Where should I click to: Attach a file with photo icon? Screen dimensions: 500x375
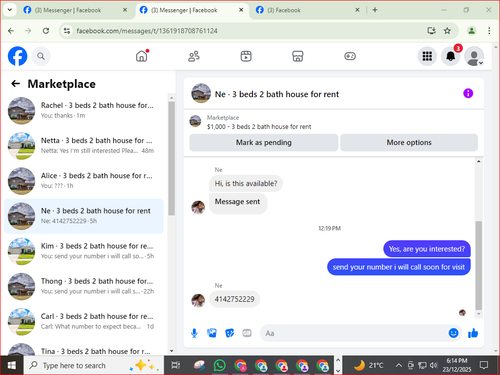pyautogui.click(x=212, y=333)
